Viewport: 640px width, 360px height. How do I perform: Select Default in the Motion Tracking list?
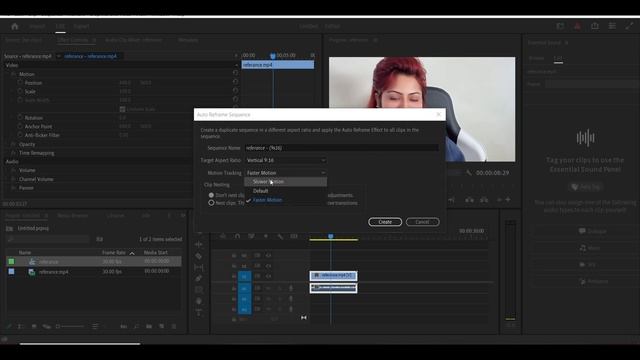285,191
